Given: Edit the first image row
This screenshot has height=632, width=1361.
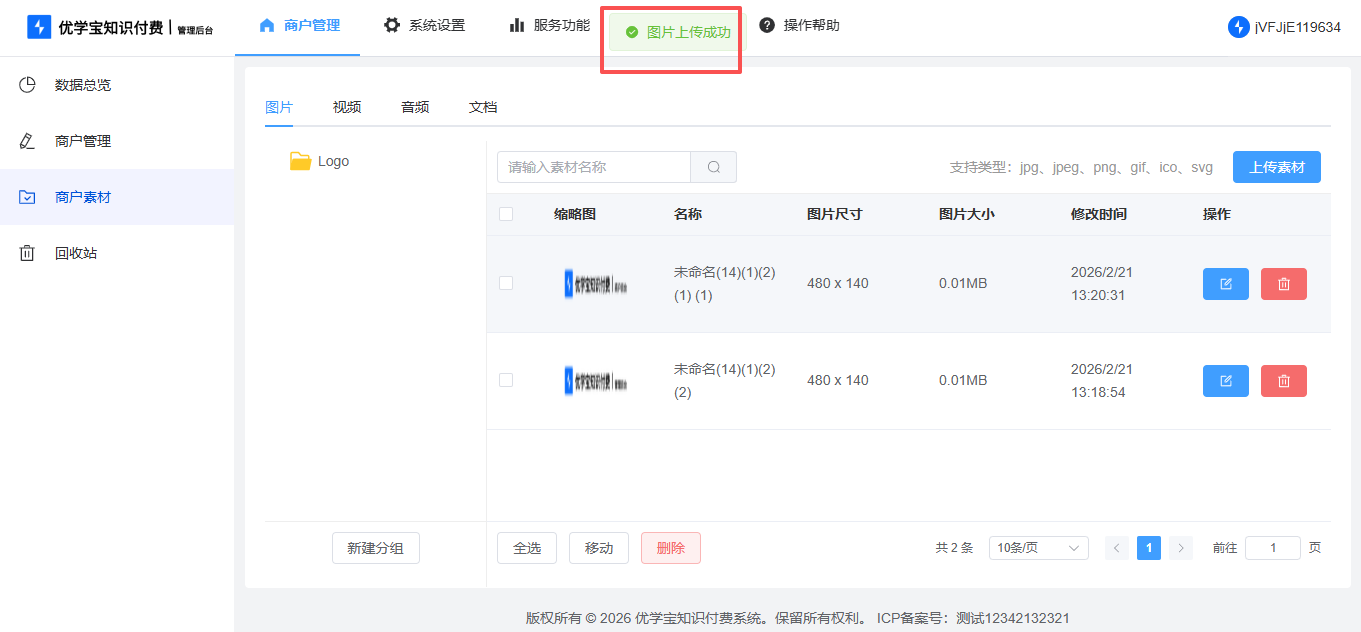Looking at the screenshot, I should pyautogui.click(x=1225, y=284).
